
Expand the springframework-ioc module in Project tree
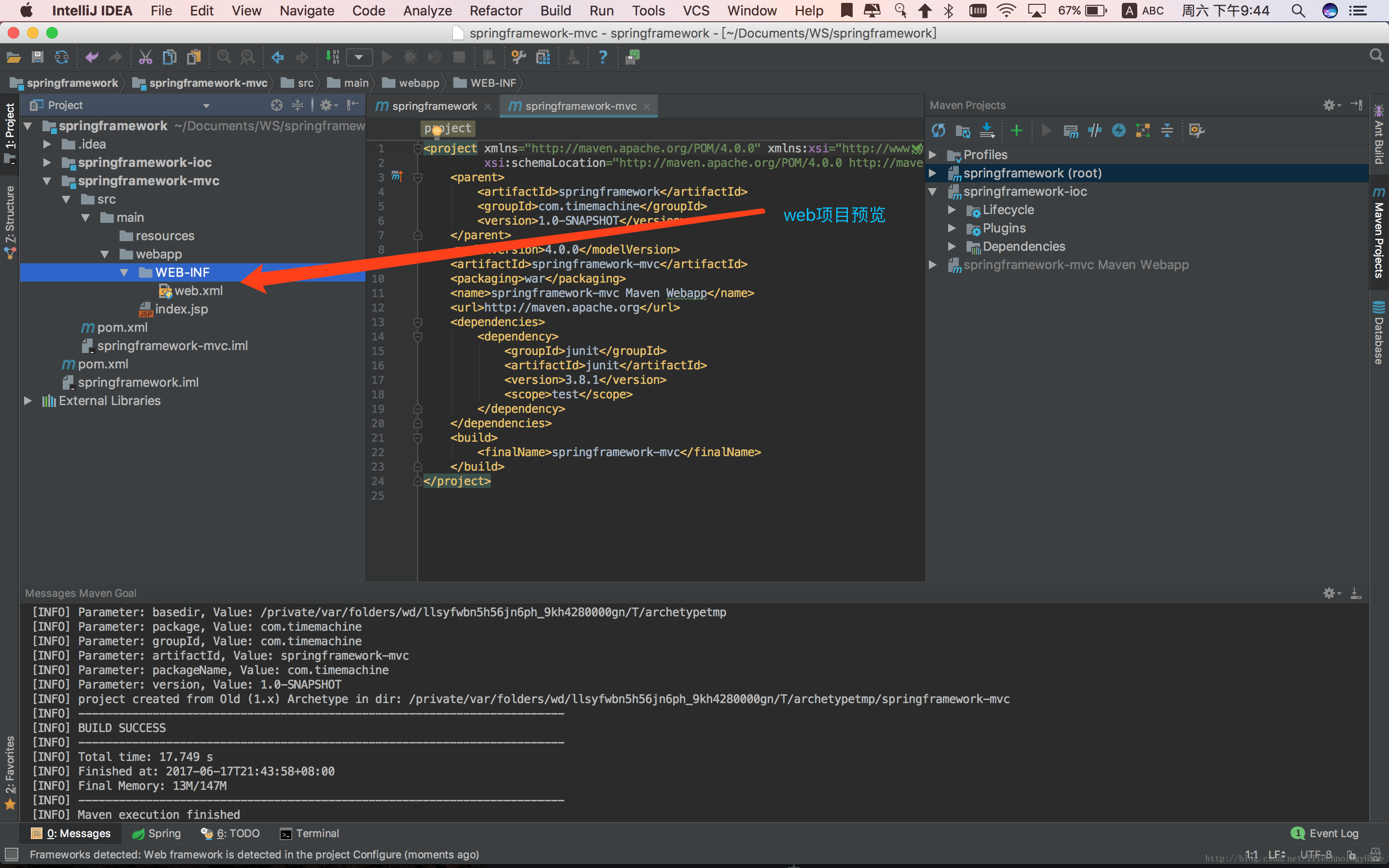(47, 163)
